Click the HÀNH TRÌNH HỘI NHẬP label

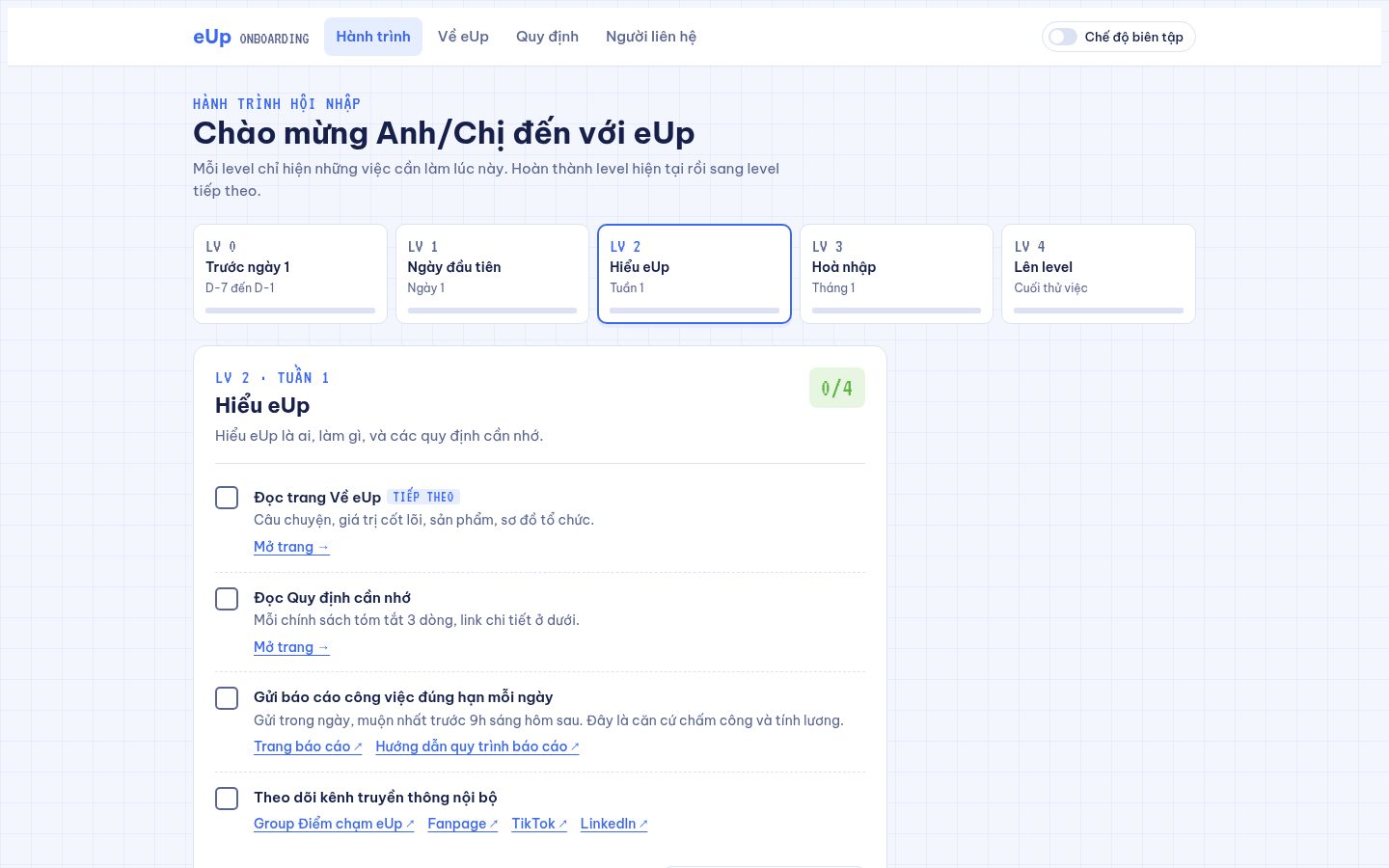277,104
